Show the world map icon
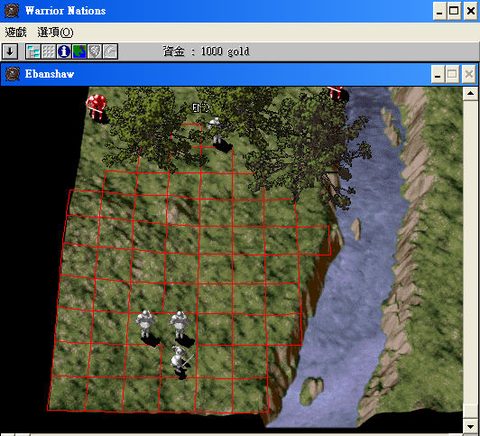480x436 pixels. point(79,52)
